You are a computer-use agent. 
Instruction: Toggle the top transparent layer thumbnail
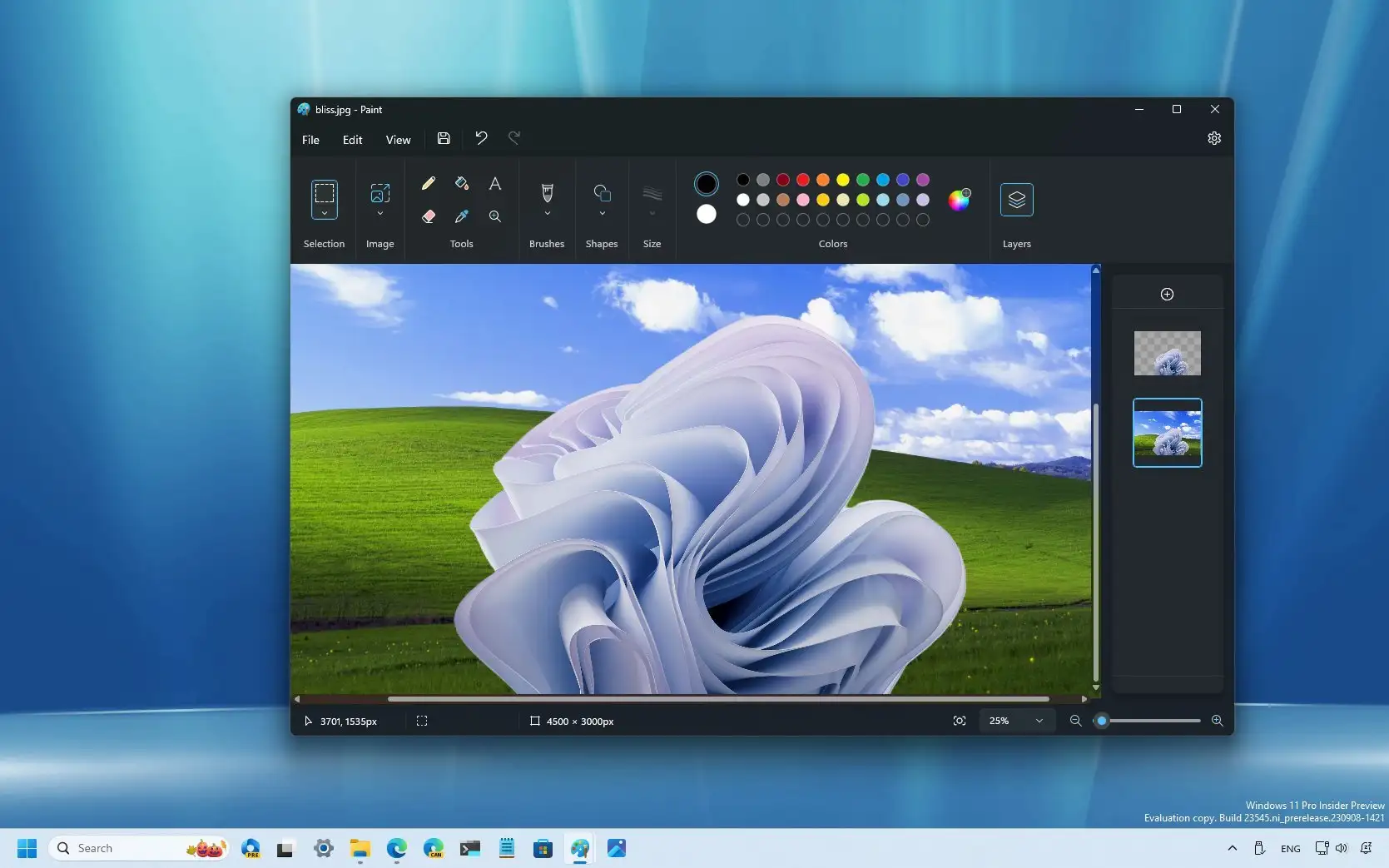click(x=1167, y=353)
